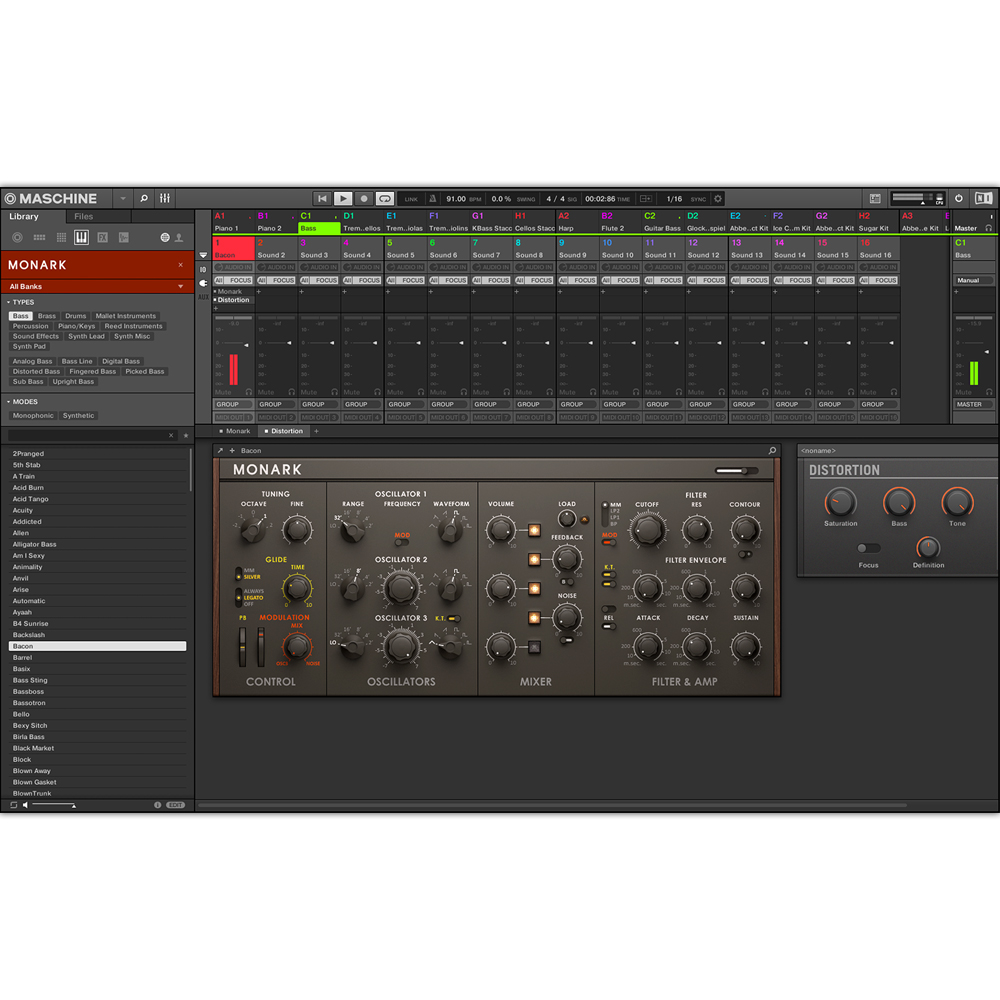The height and width of the screenshot is (1000, 1000).
Task: Toggle the metronome icon next to tempo
Action: point(433,199)
